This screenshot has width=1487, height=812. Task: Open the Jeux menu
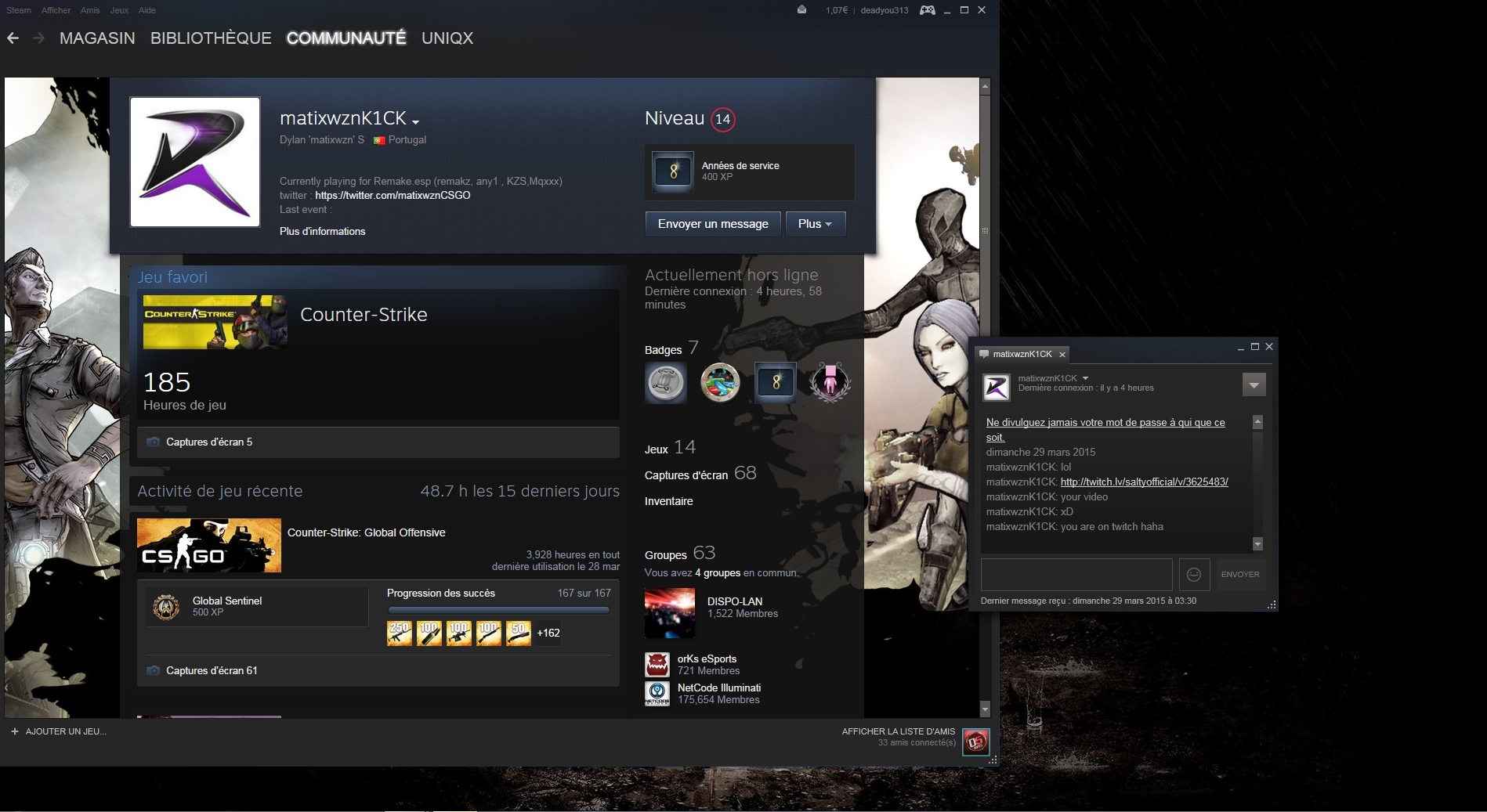pos(119,10)
